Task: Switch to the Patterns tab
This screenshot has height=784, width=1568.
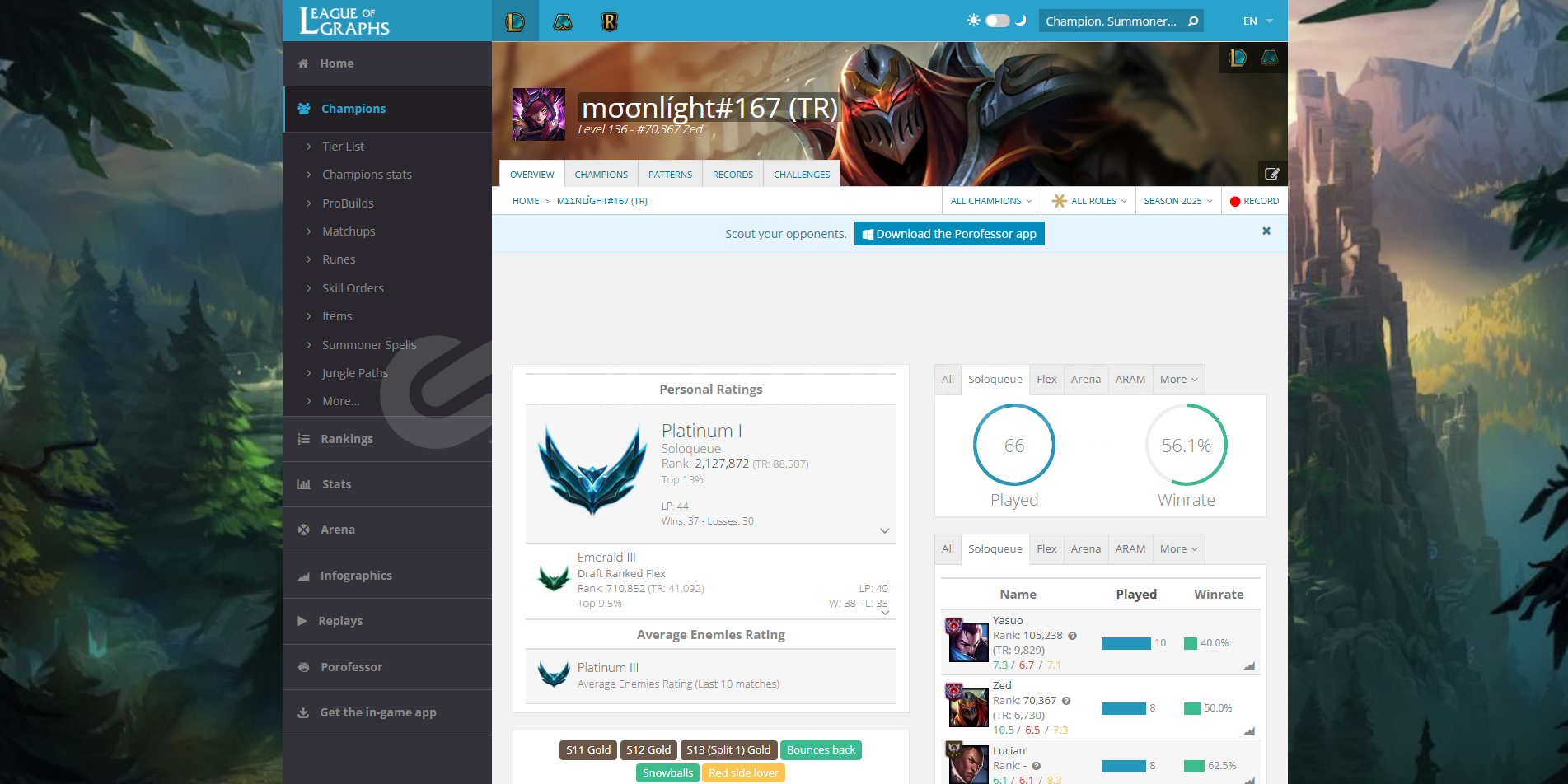Action: [670, 175]
